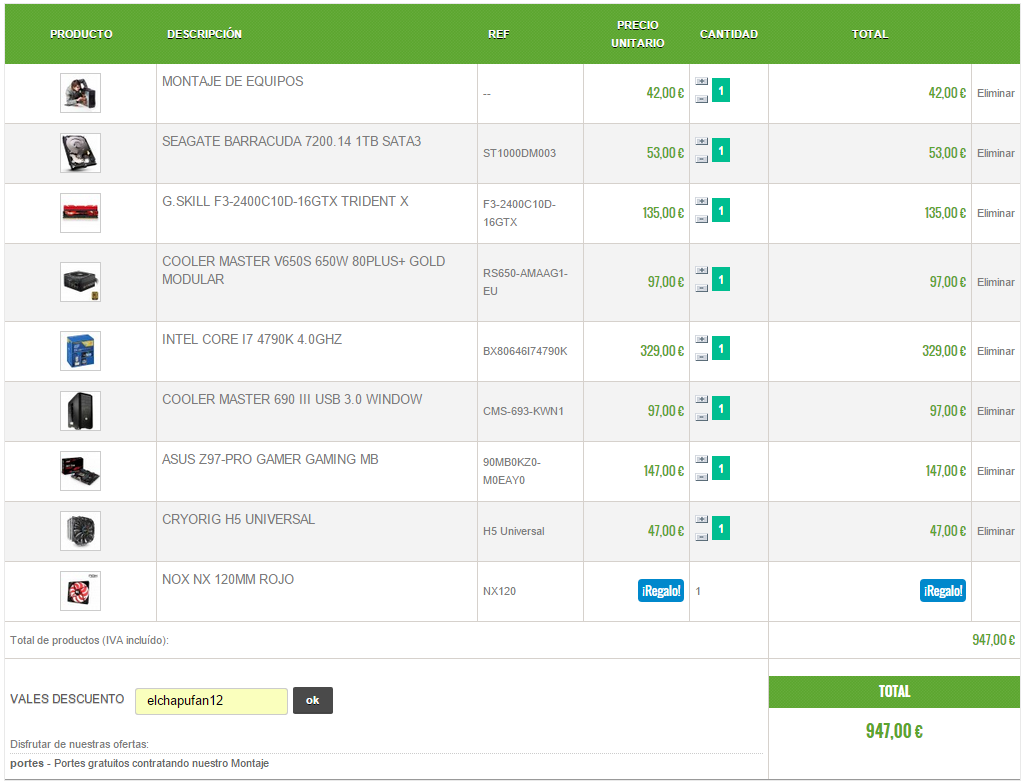Open SEAGATE BARRACUDA 7200.14 1TB SATA3 link
This screenshot has height=783, width=1025.
pyautogui.click(x=292, y=142)
